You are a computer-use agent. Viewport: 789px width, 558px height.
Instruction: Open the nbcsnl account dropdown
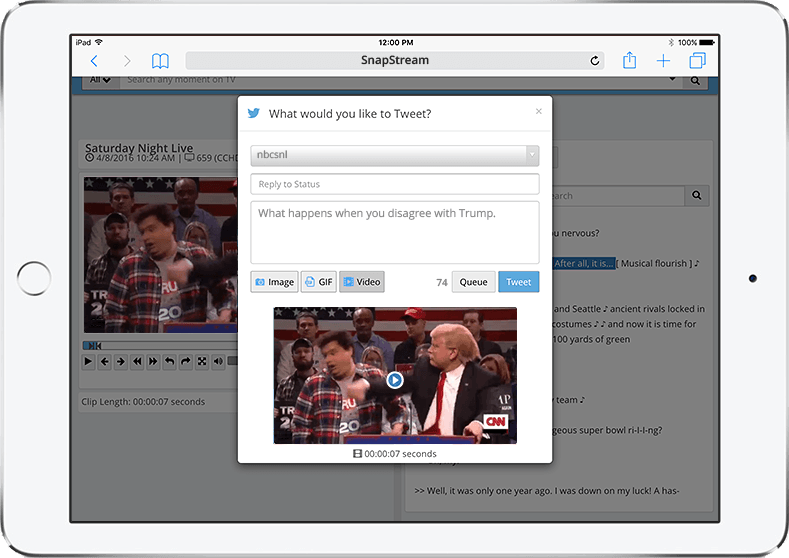(x=394, y=156)
